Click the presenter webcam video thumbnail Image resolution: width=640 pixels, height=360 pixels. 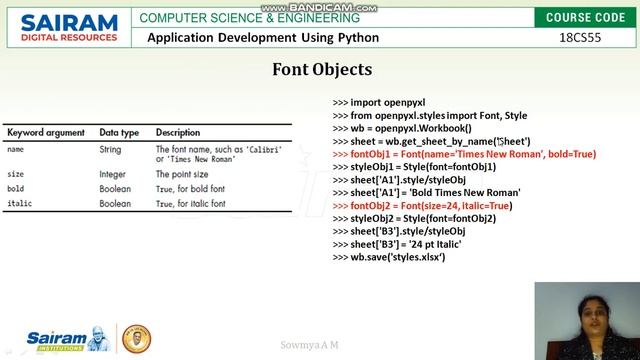(x=587, y=321)
